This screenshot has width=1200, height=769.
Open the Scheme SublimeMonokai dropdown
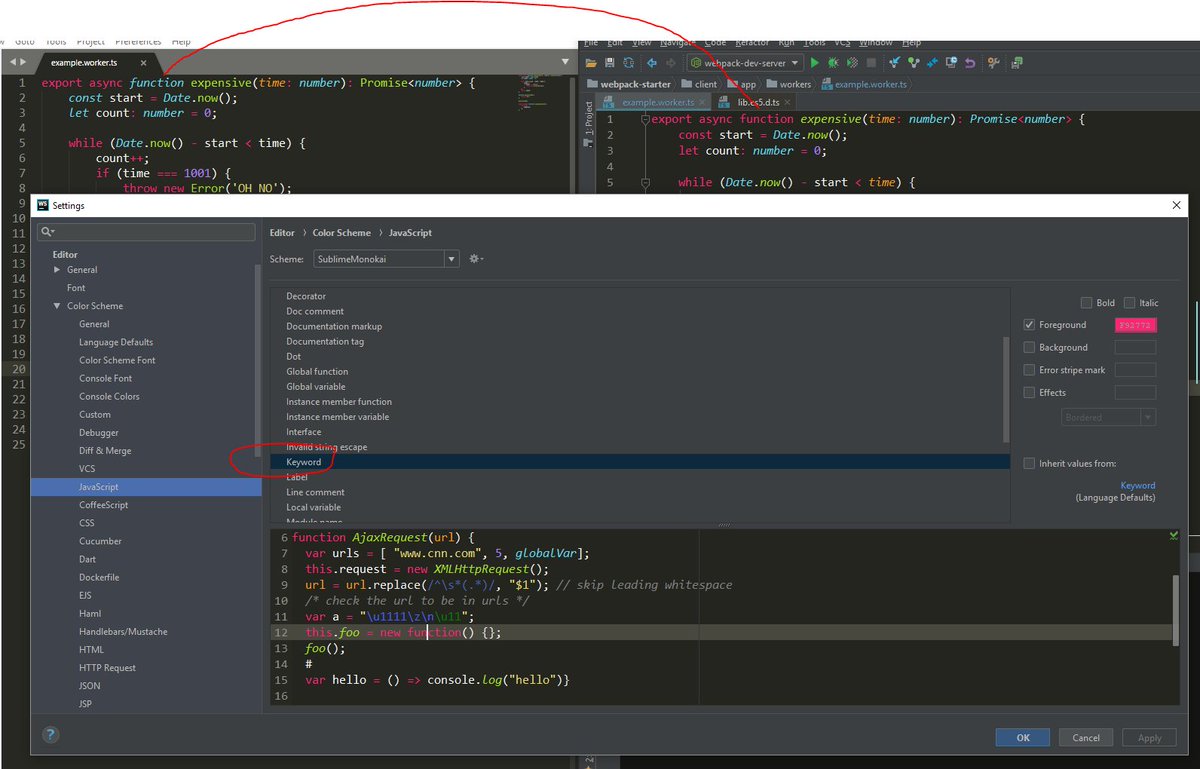385,259
